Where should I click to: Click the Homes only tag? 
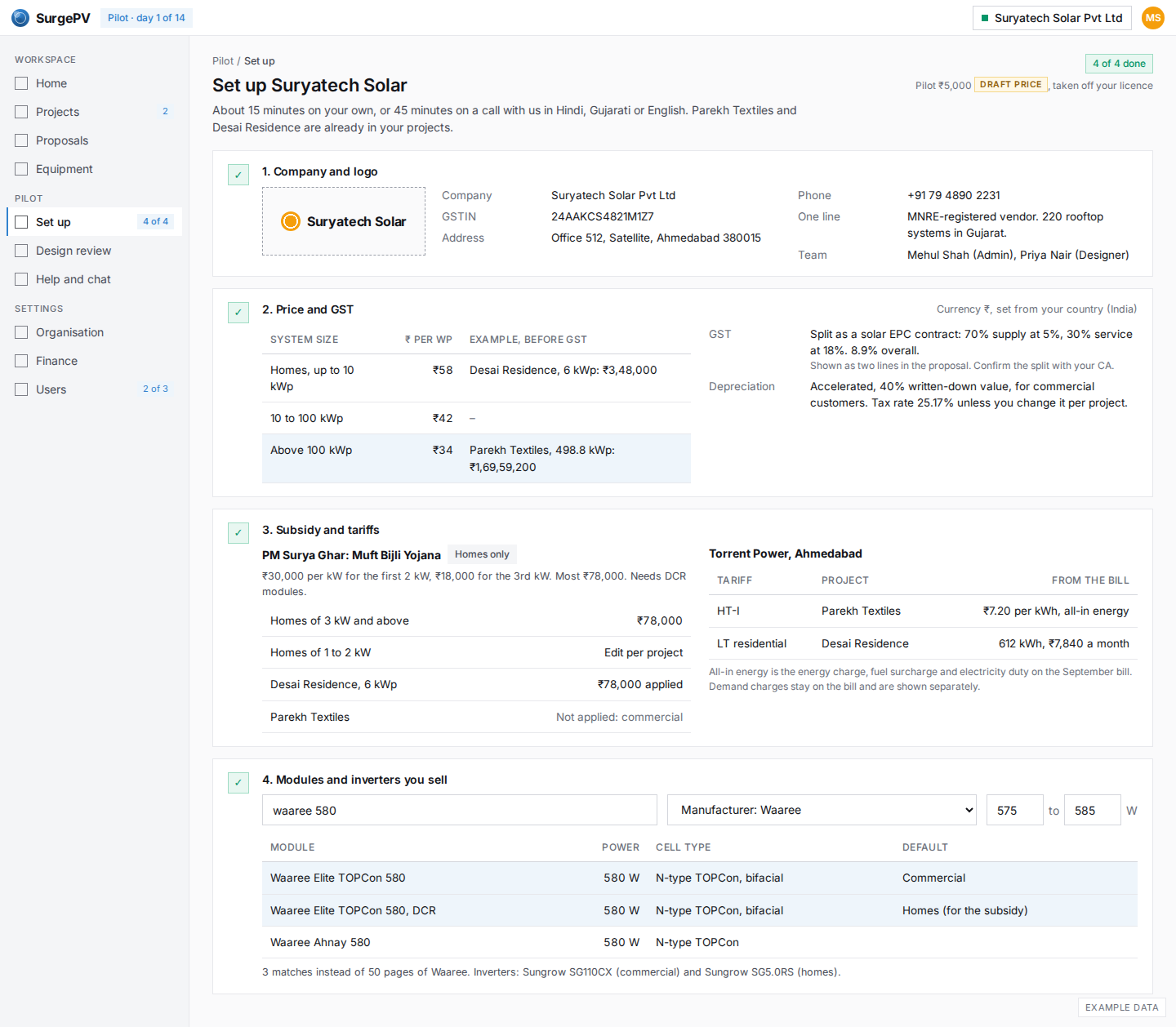tap(482, 554)
